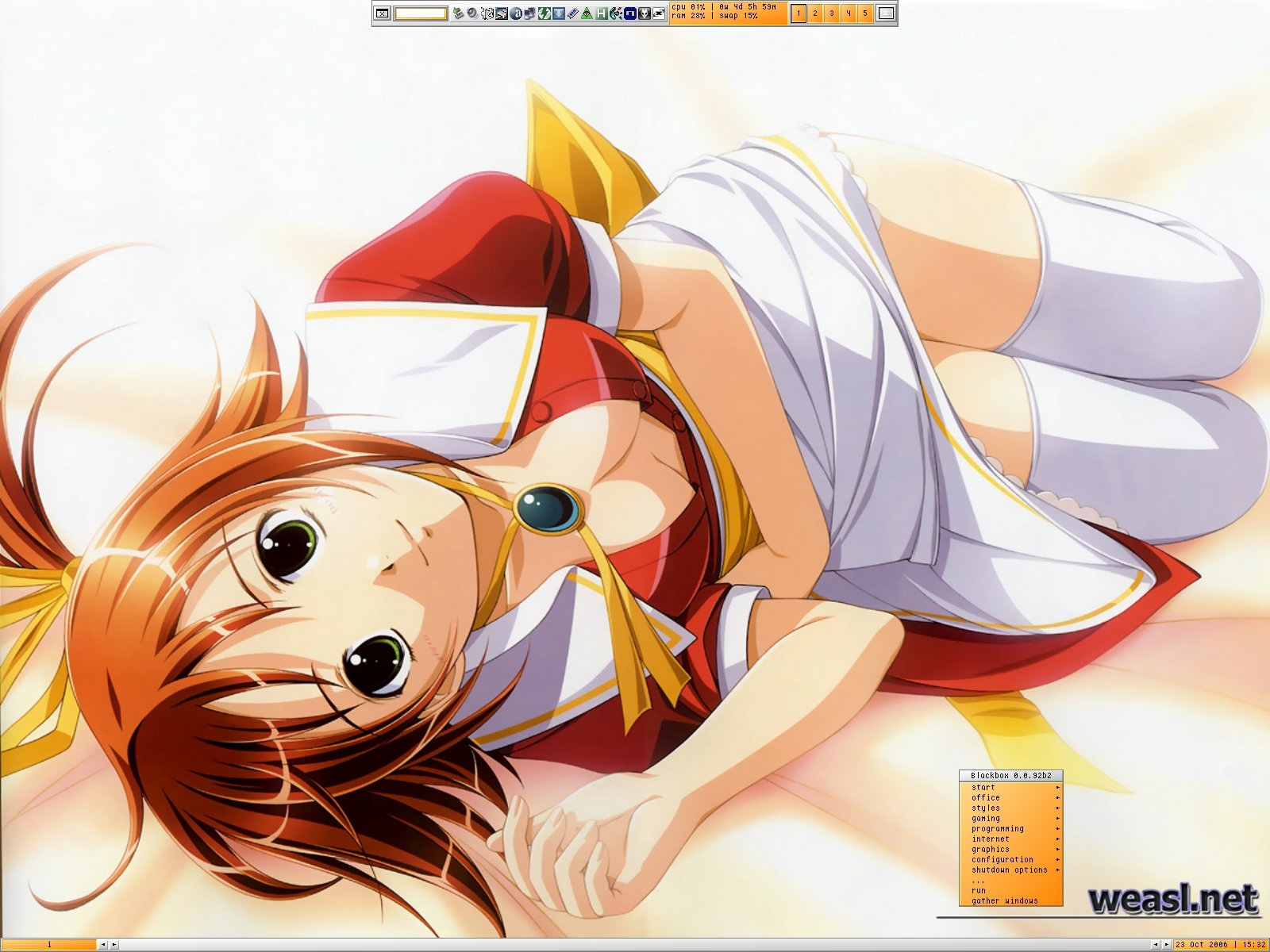Switch to workspace 2 in top bar
This screenshot has height=952, width=1270.
tap(815, 13)
